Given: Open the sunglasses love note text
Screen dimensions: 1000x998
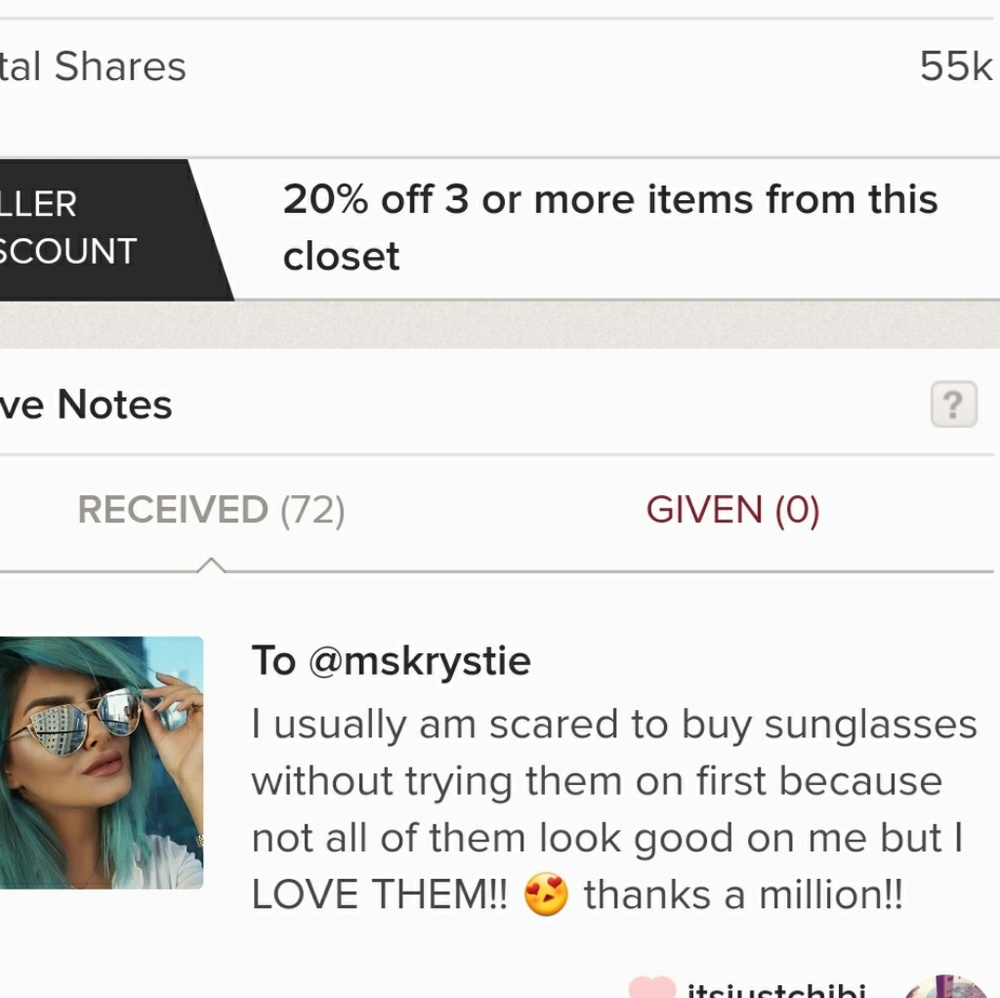Looking at the screenshot, I should [x=614, y=808].
